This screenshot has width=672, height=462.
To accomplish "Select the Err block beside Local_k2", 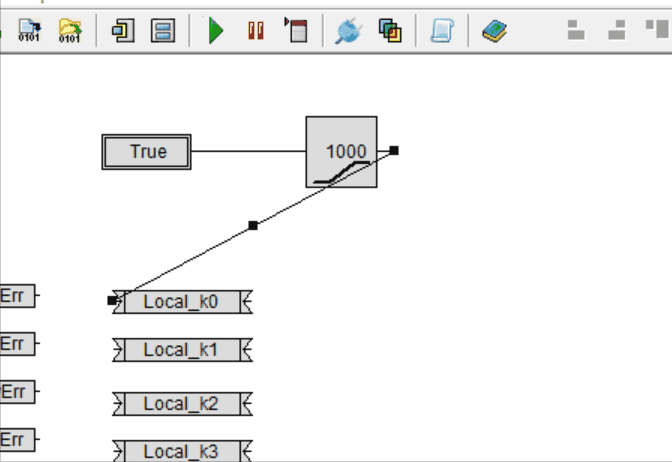I will tap(17, 392).
